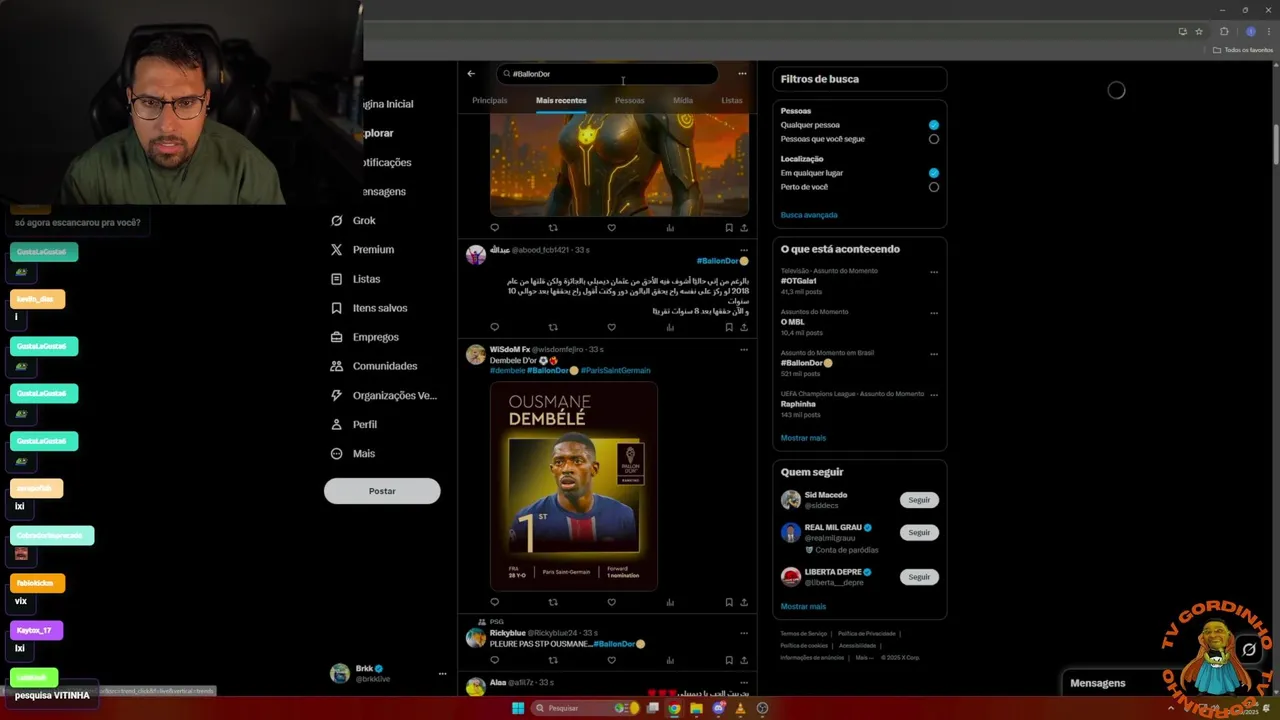This screenshot has height=720, width=1280.
Task: Open Listas in the left sidebar
Action: click(355, 279)
